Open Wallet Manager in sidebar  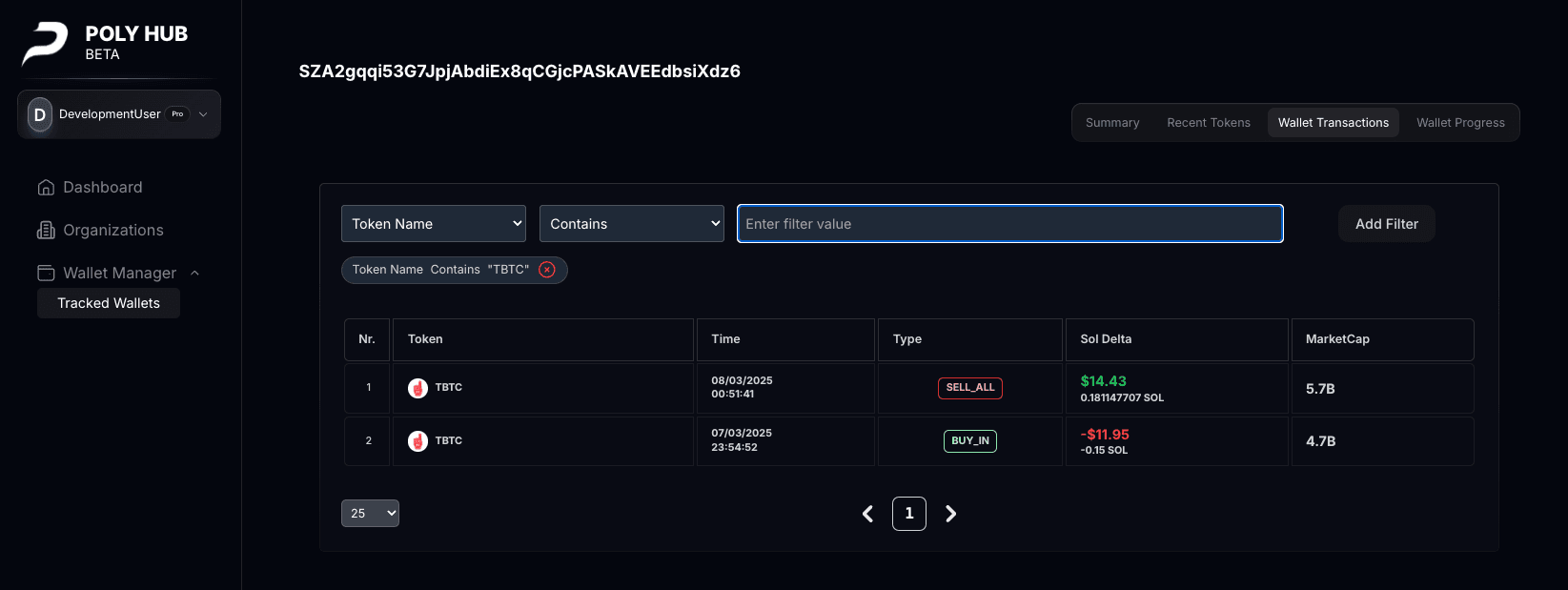point(119,274)
